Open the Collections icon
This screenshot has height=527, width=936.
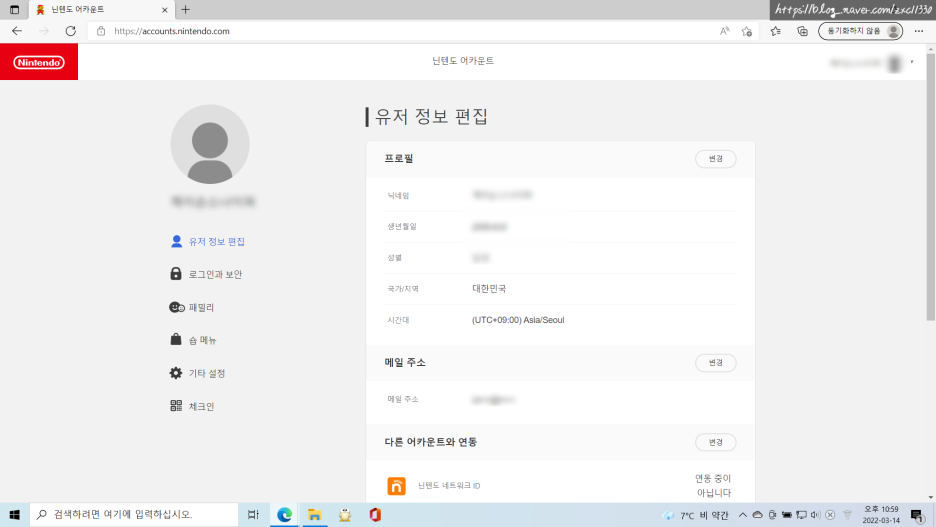pyautogui.click(x=802, y=31)
